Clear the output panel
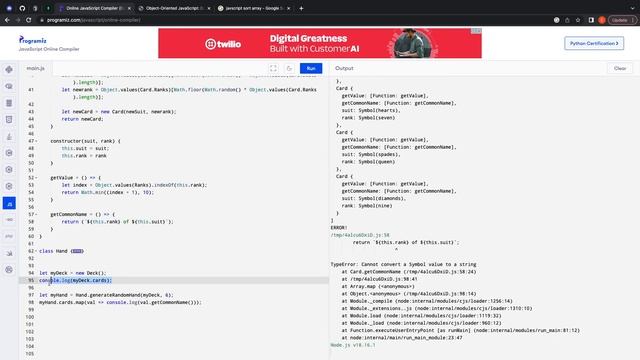 click(x=620, y=69)
